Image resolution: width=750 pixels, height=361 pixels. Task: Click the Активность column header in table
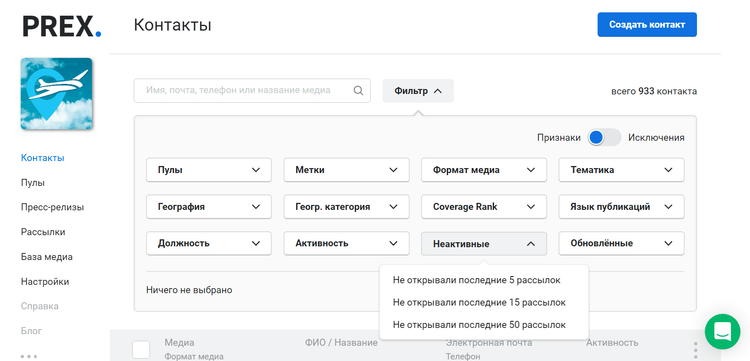coord(612,343)
